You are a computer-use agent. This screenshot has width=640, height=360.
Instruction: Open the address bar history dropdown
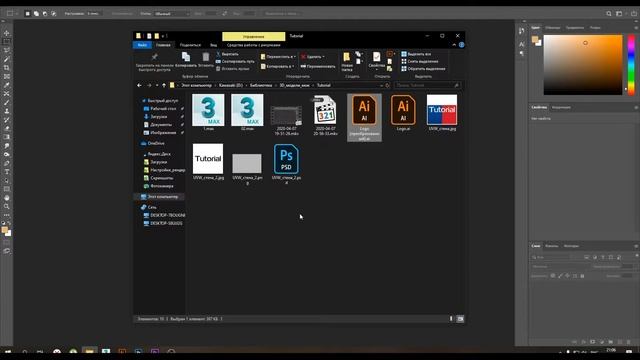381,85
